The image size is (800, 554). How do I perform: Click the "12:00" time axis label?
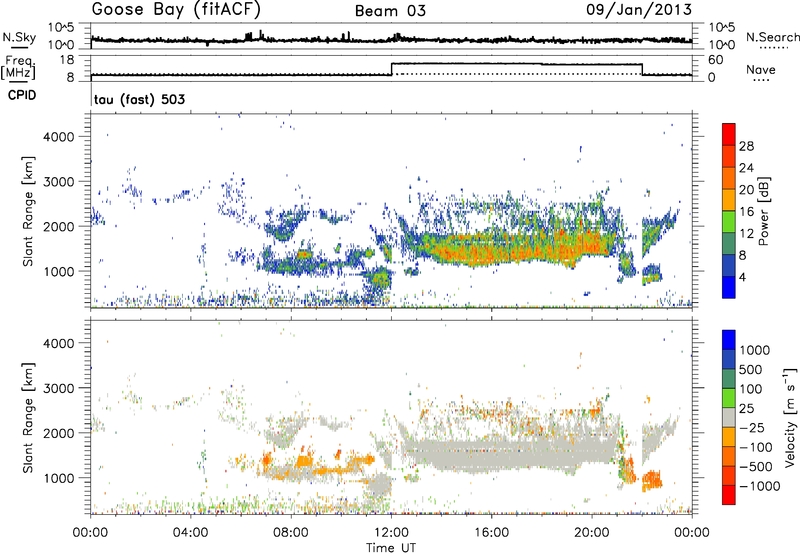point(391,533)
